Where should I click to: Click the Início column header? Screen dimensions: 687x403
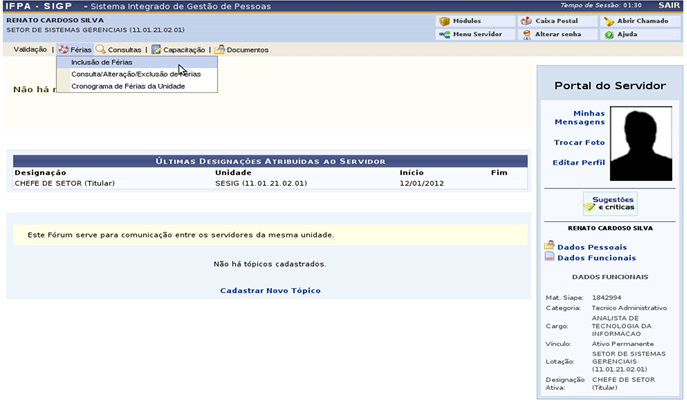(x=411, y=173)
